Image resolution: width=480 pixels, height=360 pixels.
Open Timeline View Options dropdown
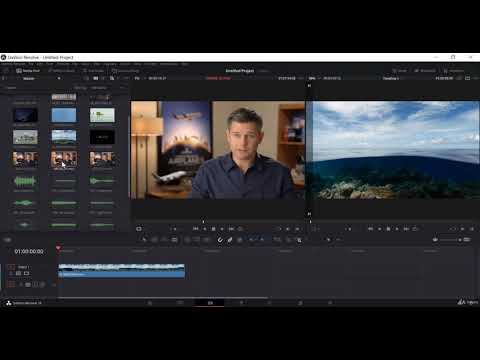point(7,239)
